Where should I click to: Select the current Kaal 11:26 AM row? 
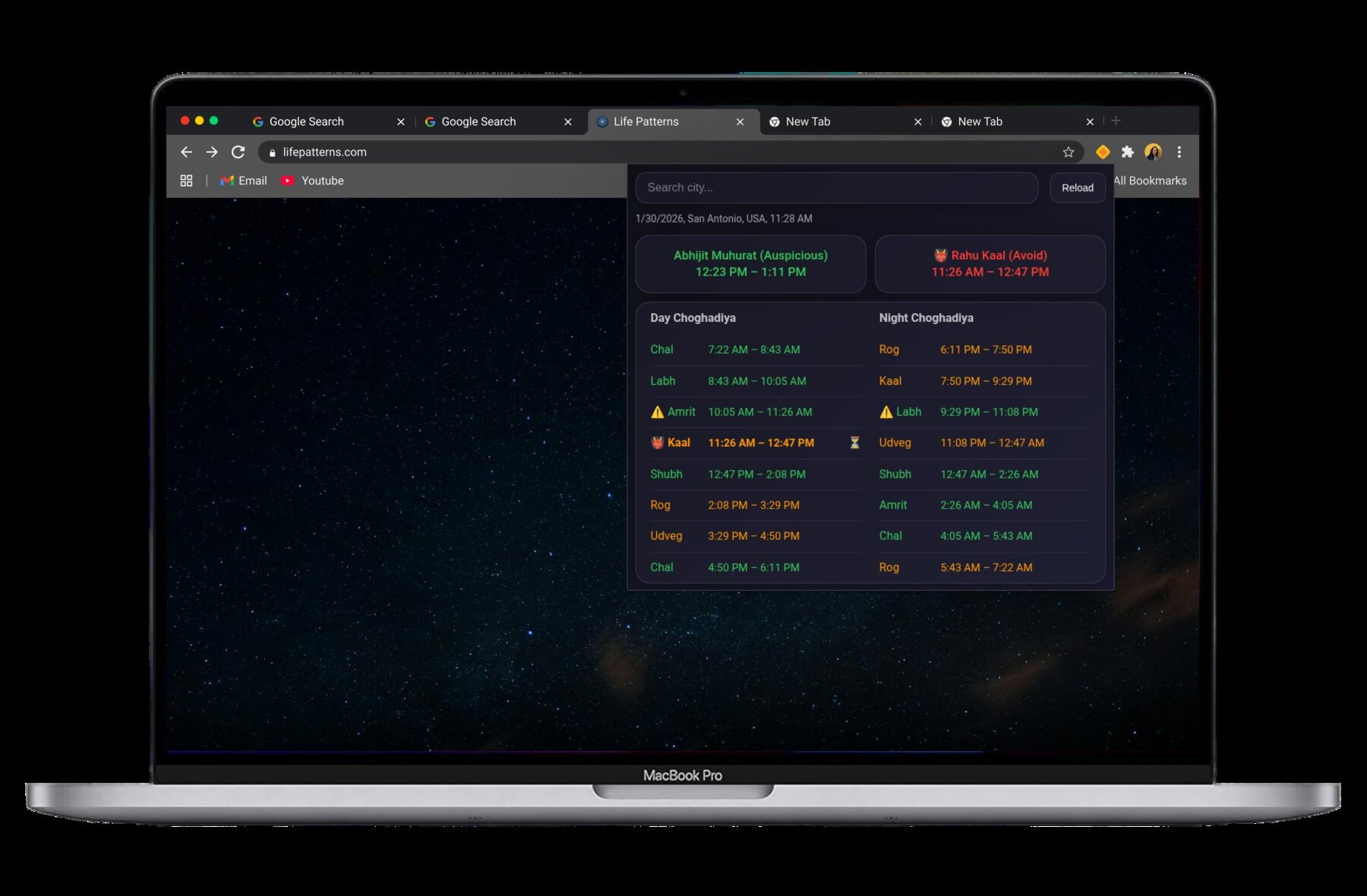(x=756, y=443)
